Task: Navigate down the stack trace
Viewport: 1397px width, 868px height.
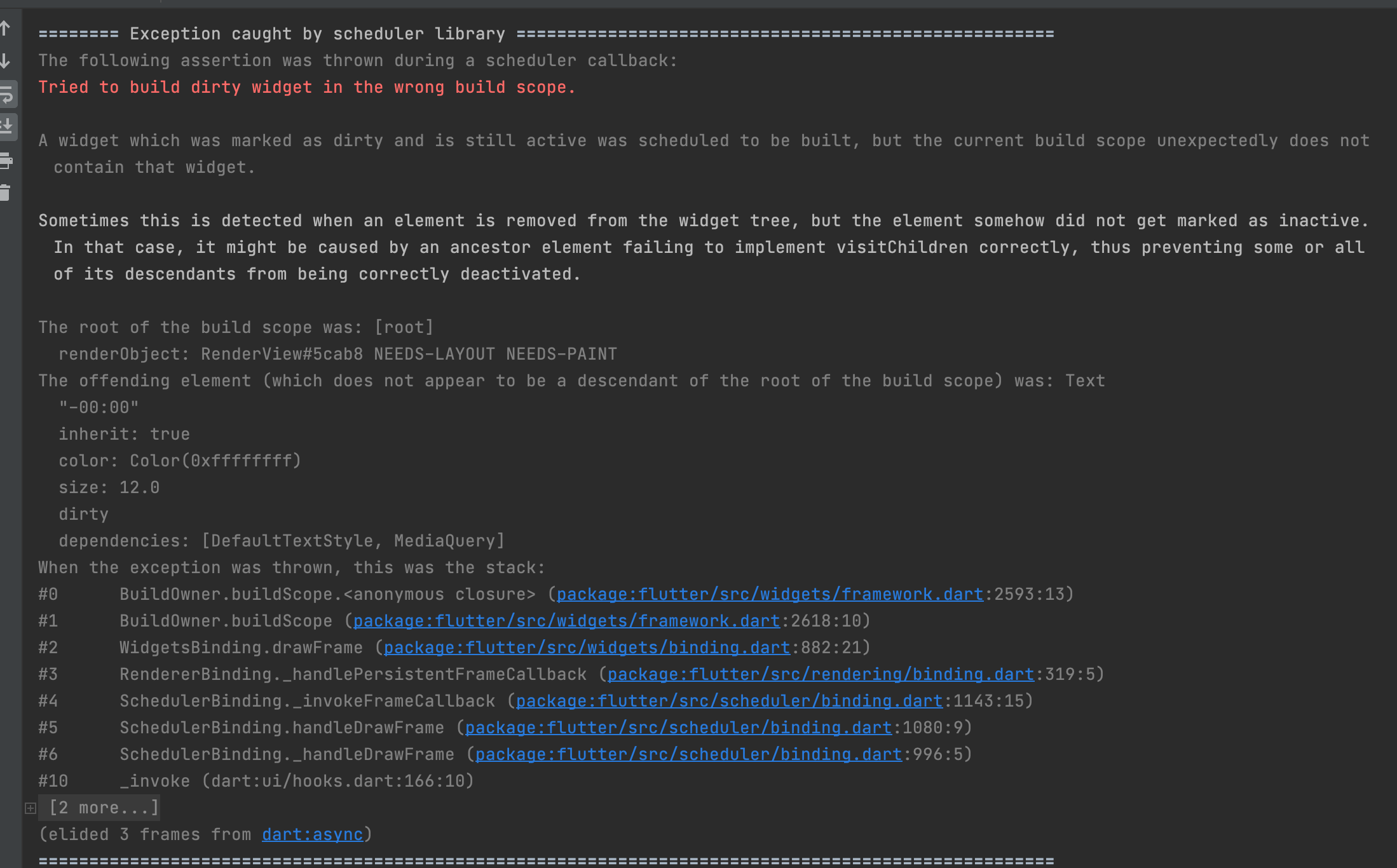Action: 6,62
